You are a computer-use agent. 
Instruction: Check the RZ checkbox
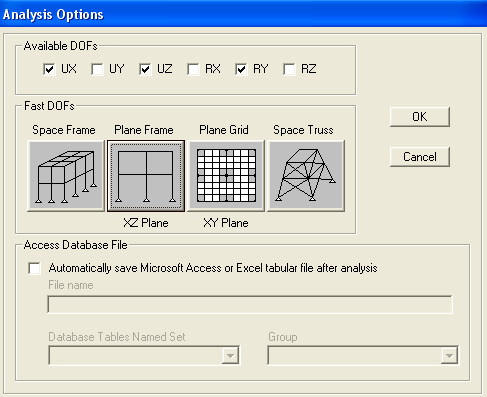click(289, 69)
